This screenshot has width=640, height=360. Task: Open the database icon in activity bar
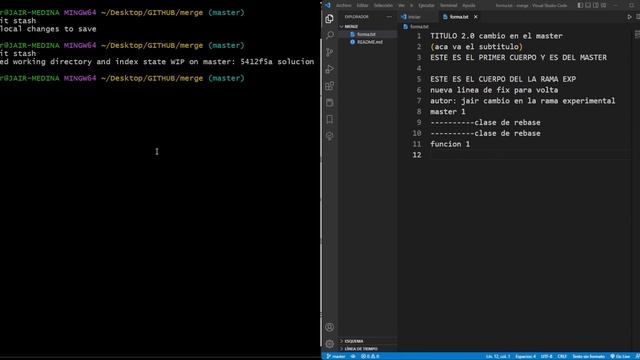(329, 102)
